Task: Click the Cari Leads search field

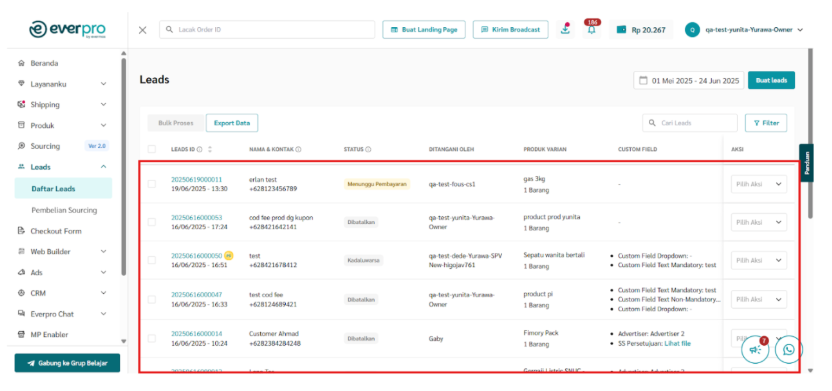Action: click(x=690, y=123)
